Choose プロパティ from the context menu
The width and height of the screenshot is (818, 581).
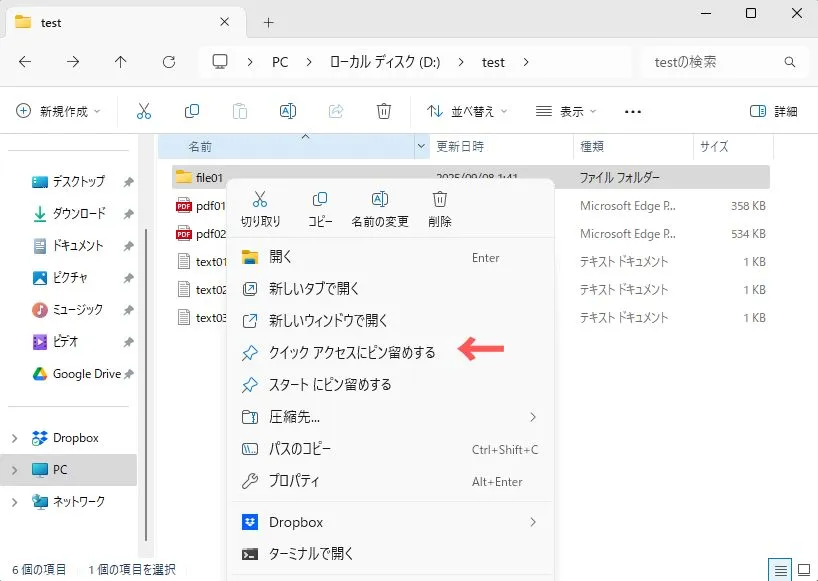[x=294, y=480]
